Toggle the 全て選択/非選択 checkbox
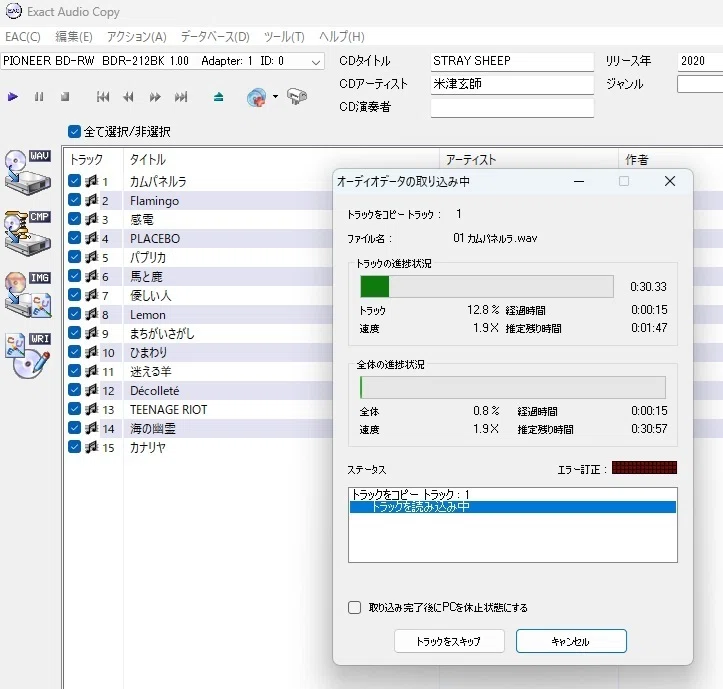The width and height of the screenshot is (723, 689). point(74,131)
